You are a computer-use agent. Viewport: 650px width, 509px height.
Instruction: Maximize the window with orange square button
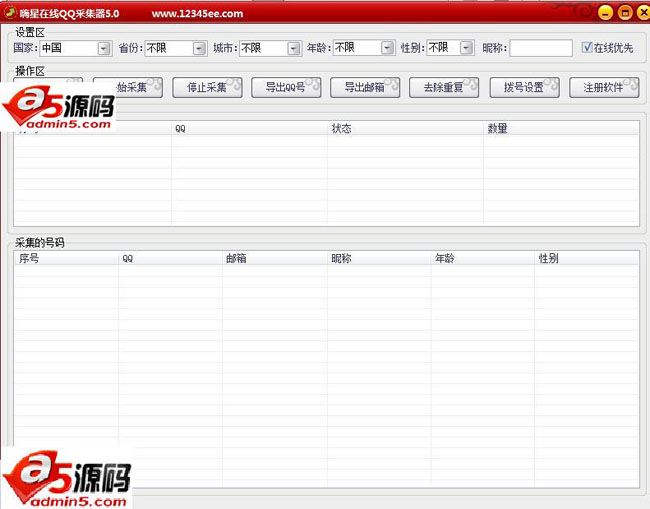click(625, 13)
